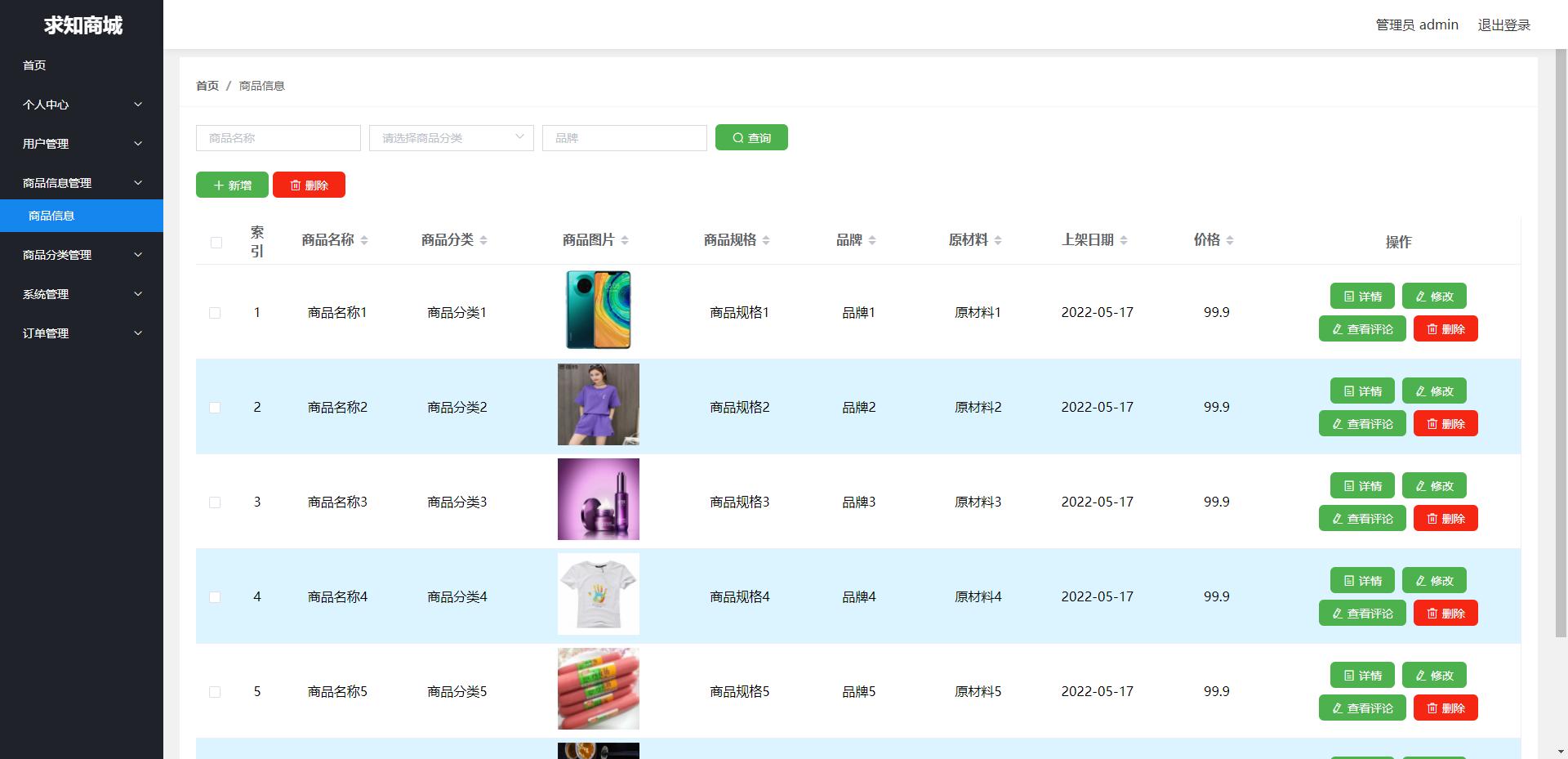
Task: Click the comment icon on row 3's 查看评论 button
Action: coord(1337,518)
